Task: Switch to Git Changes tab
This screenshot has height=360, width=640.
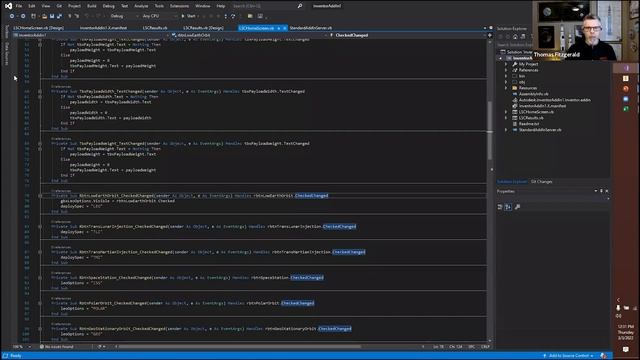Action: pos(541,182)
